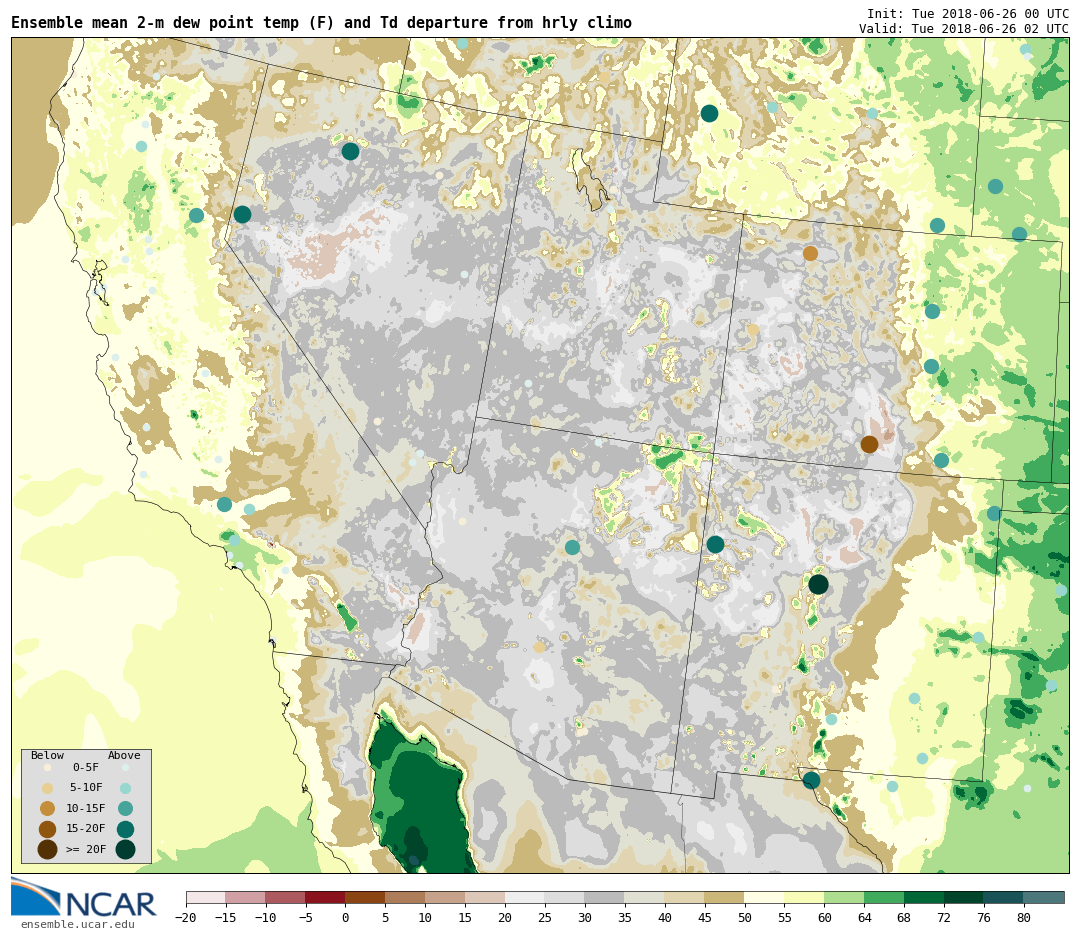Pick the legend Below dot beside 15-20F

point(48,829)
